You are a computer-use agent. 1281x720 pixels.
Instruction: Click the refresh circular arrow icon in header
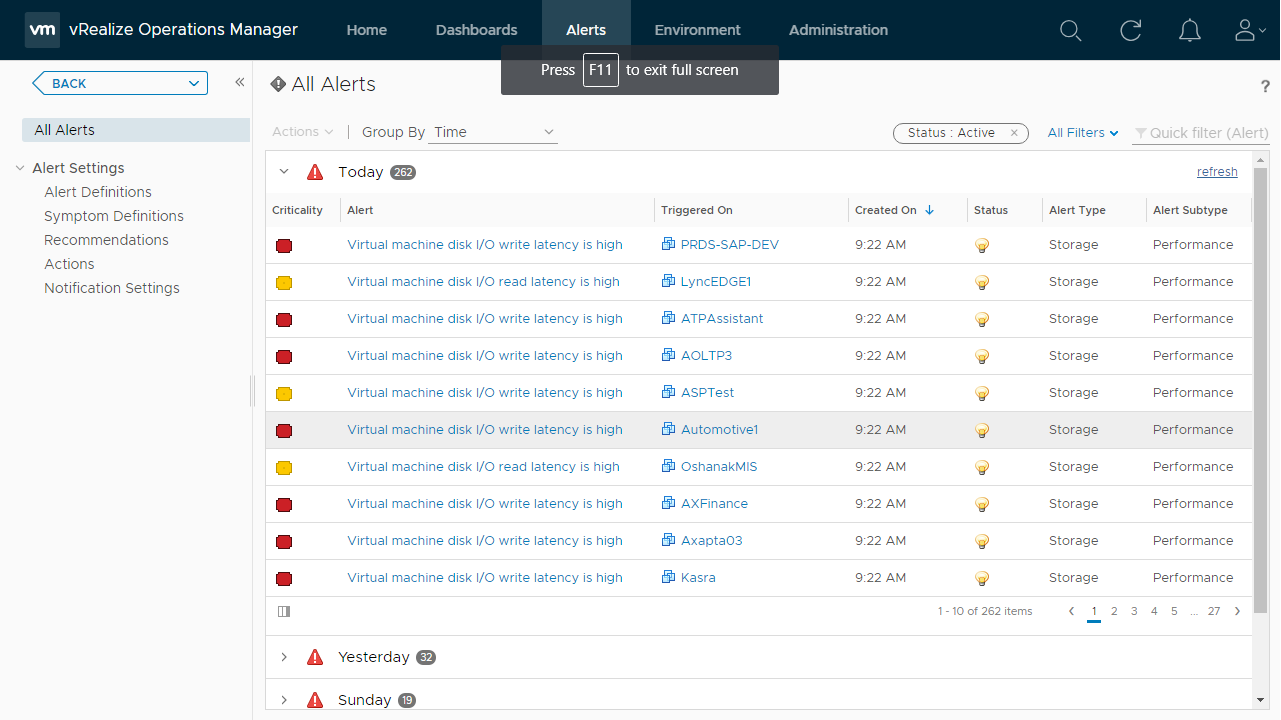(x=1130, y=31)
